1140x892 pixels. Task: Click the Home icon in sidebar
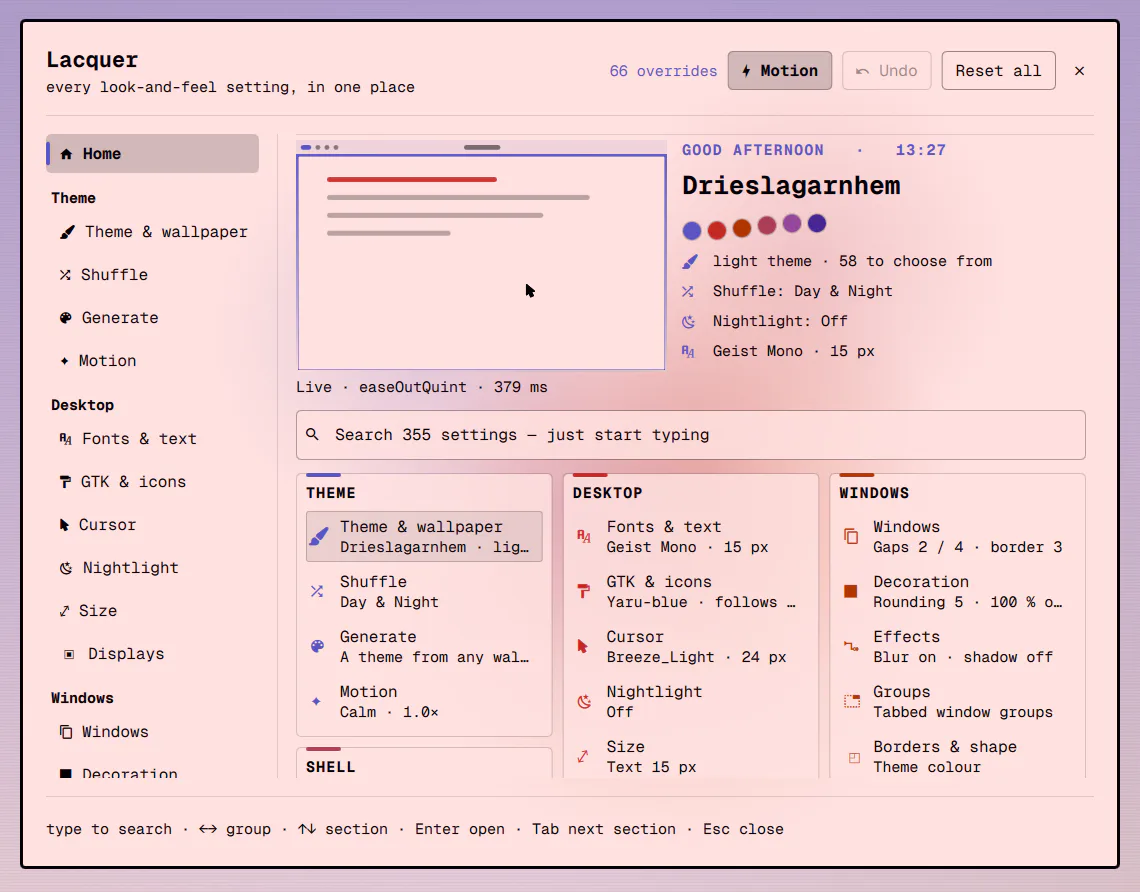66,153
